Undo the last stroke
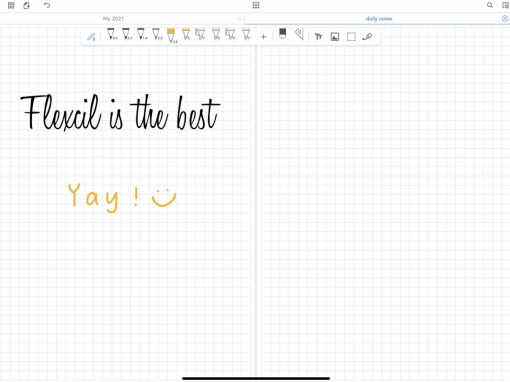Image resolution: width=510 pixels, height=382 pixels. [x=47, y=5]
